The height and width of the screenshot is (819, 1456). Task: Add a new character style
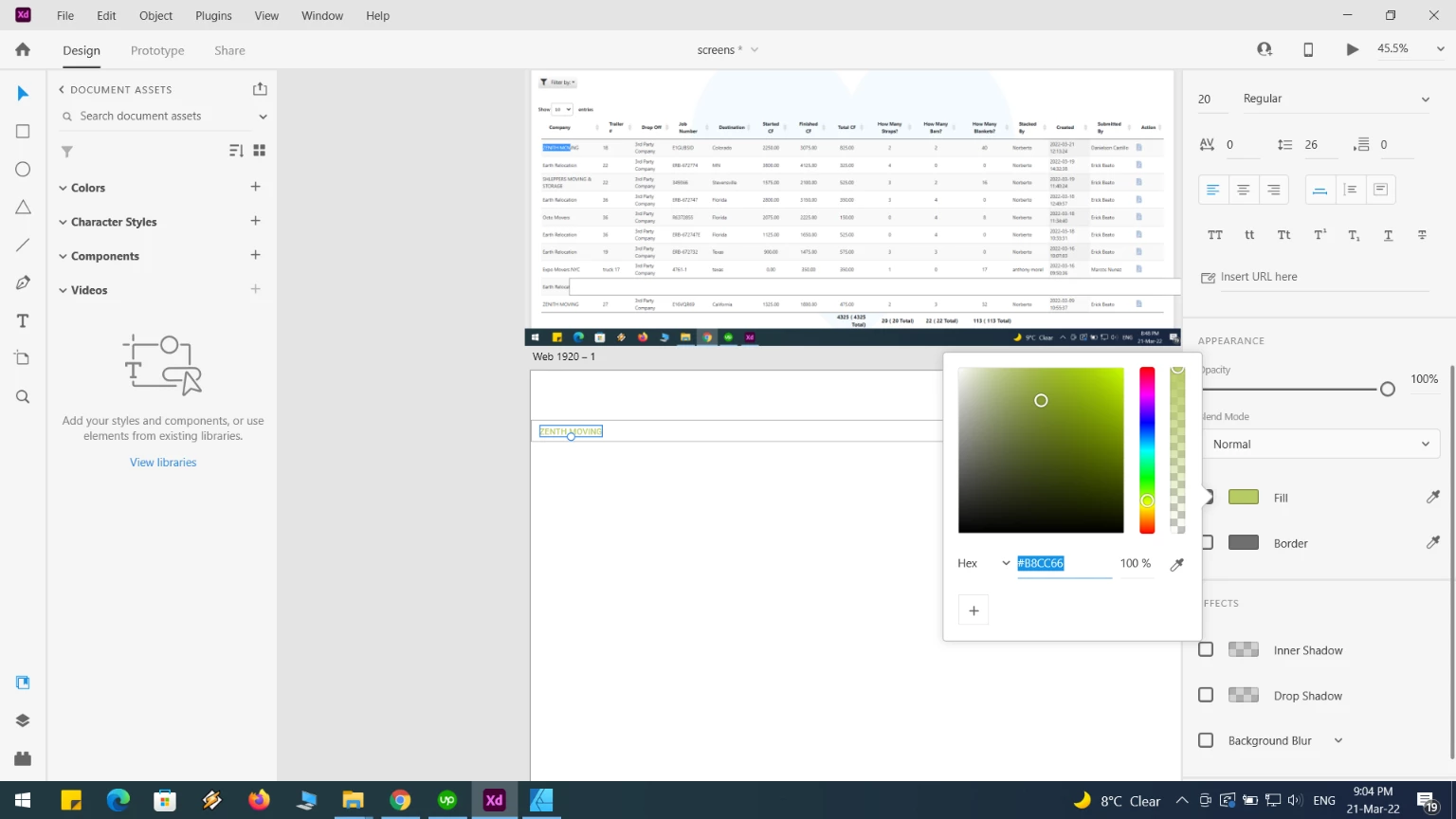click(x=255, y=221)
